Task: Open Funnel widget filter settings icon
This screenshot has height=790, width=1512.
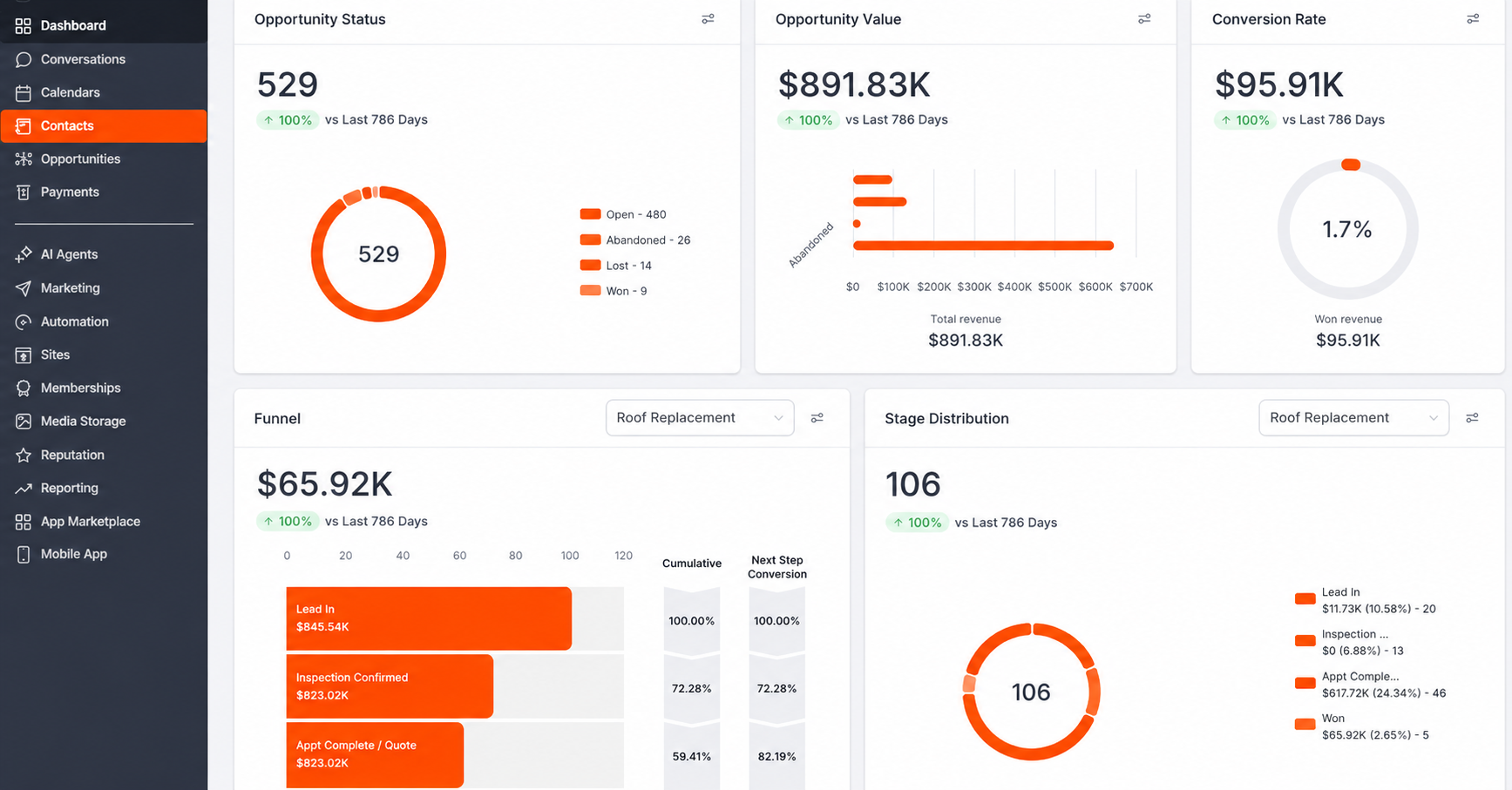Action: 817,418
